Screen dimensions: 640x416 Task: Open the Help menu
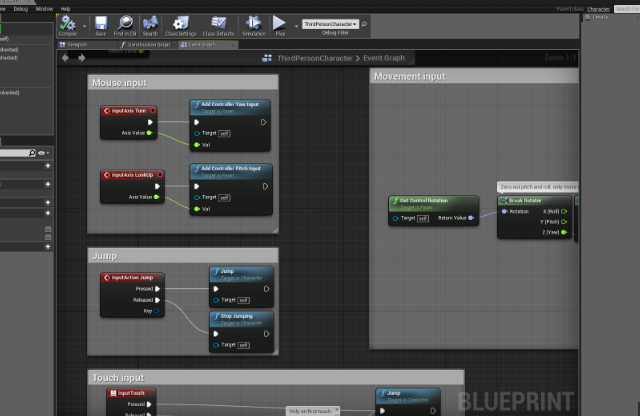tap(66, 9)
